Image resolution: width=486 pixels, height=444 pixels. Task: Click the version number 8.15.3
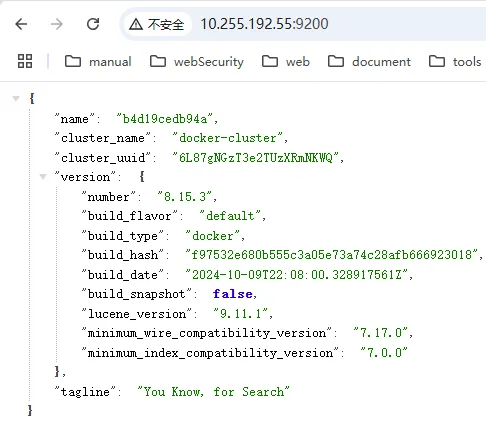(x=185, y=197)
